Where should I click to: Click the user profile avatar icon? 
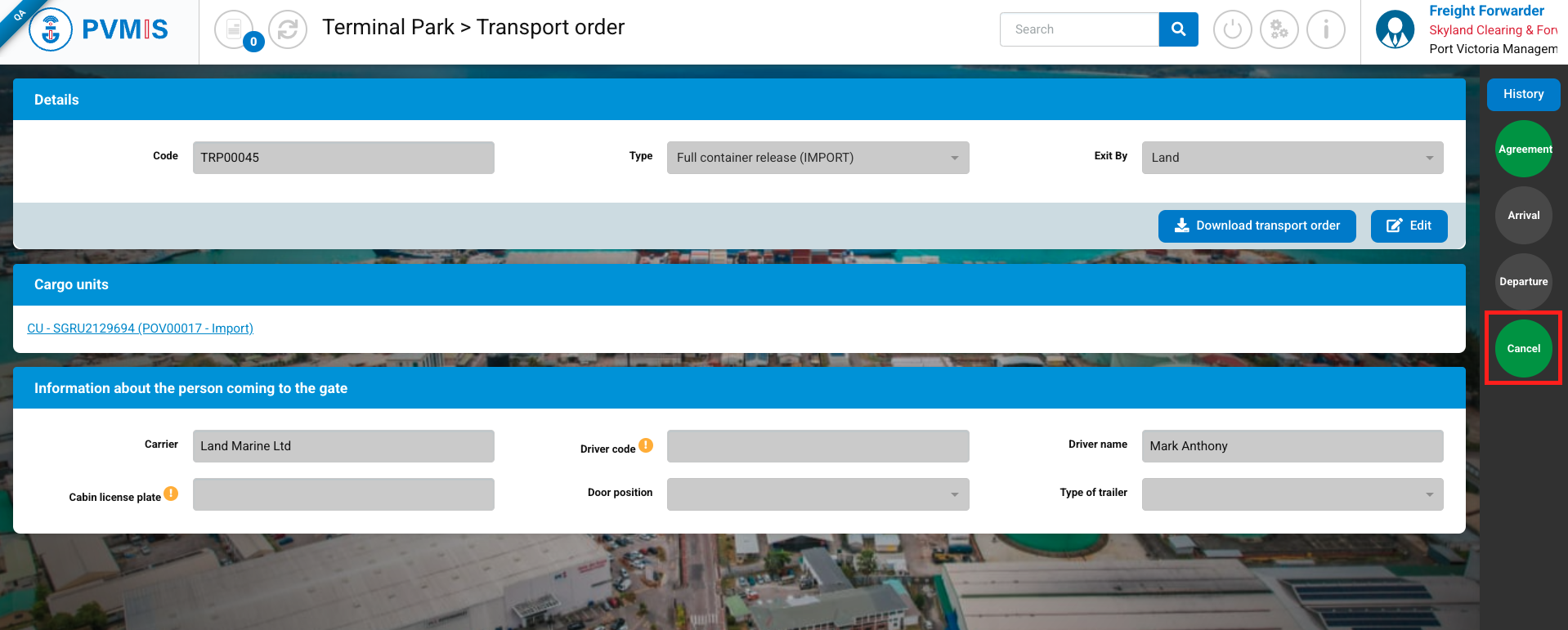point(1395,30)
